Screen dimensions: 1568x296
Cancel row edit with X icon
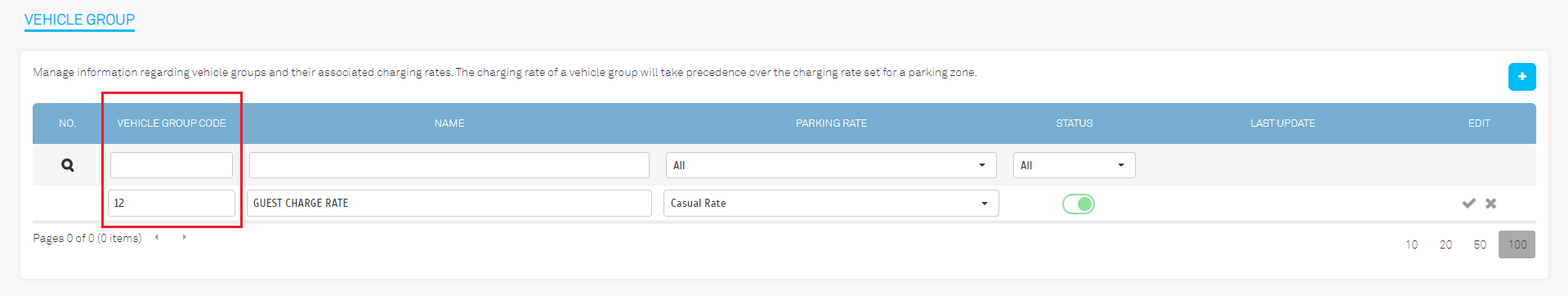point(1490,204)
